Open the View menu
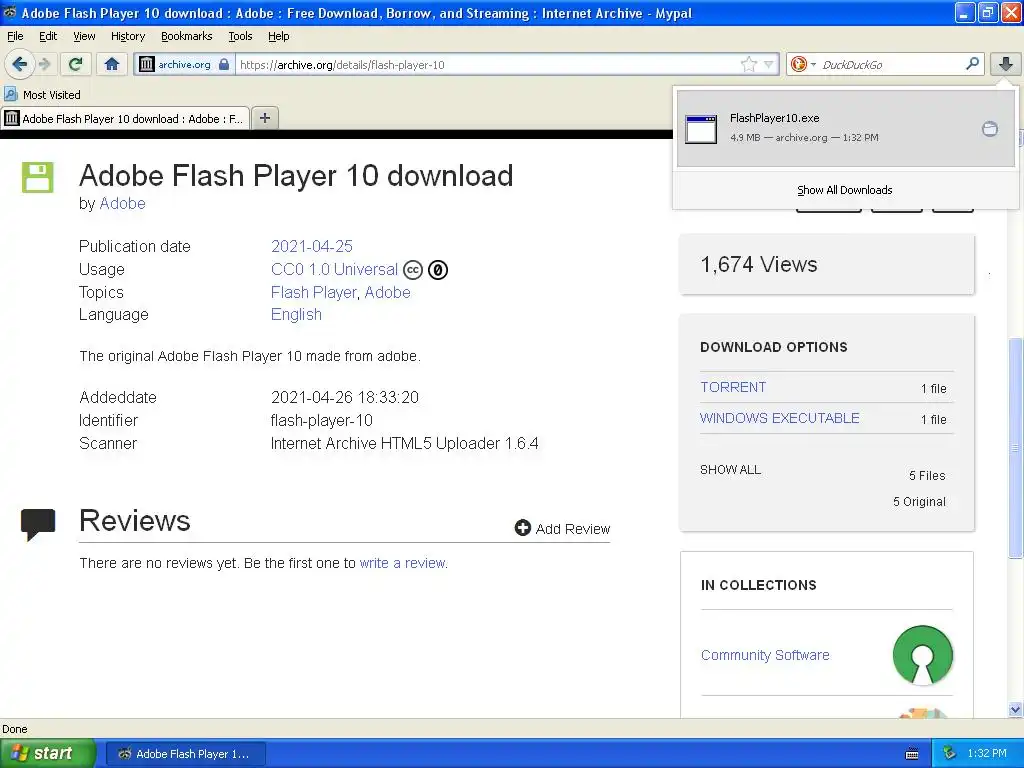The image size is (1024, 768). click(84, 36)
